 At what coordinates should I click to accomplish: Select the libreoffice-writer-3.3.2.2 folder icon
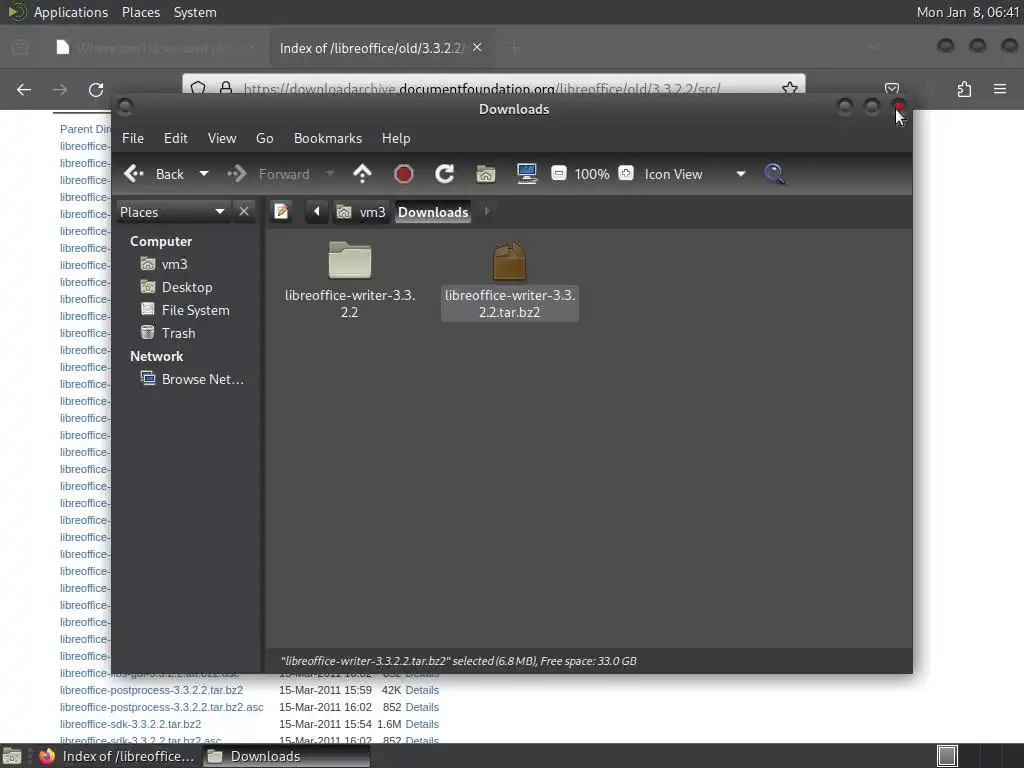pos(349,260)
